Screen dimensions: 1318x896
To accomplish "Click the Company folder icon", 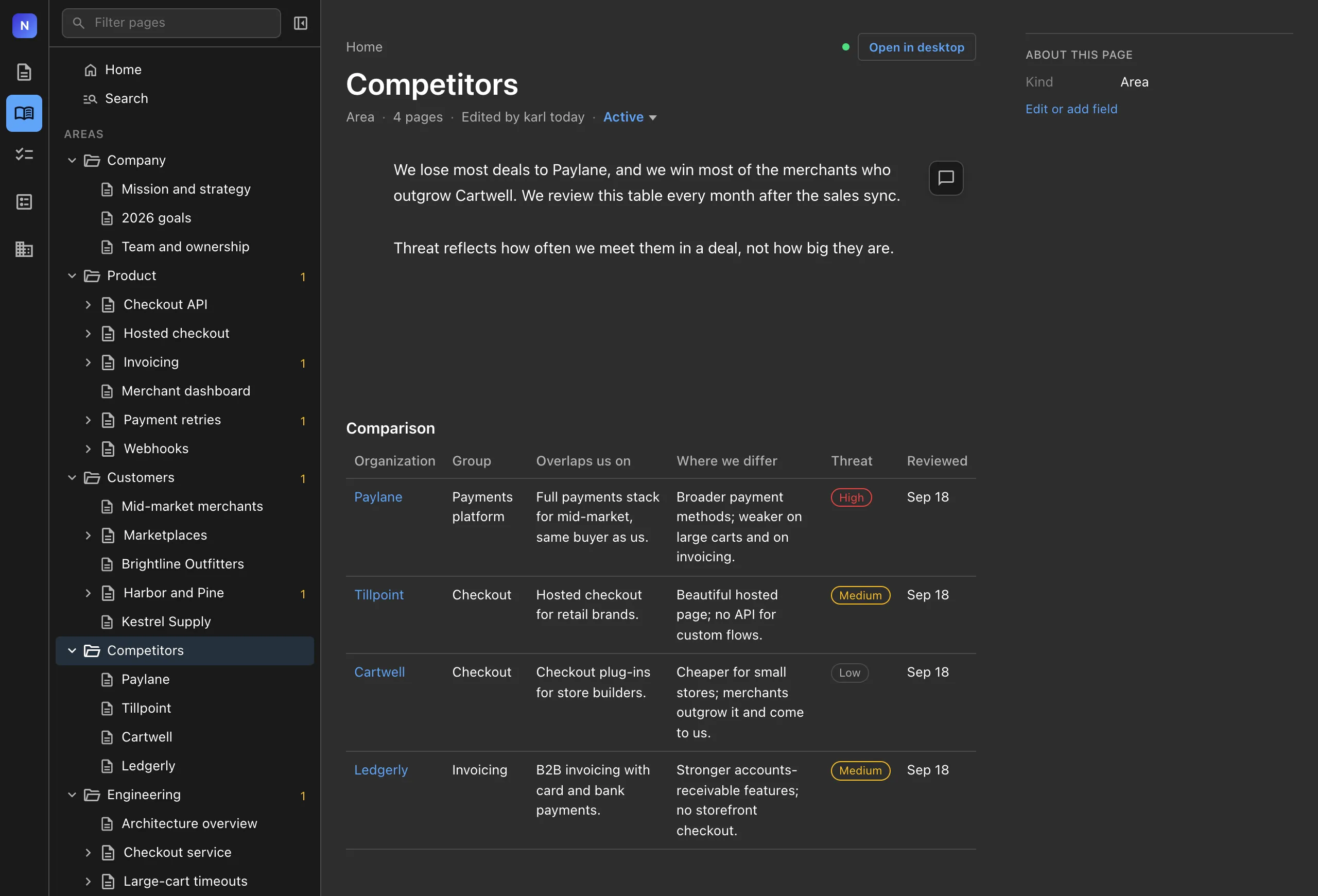I will tap(92, 161).
